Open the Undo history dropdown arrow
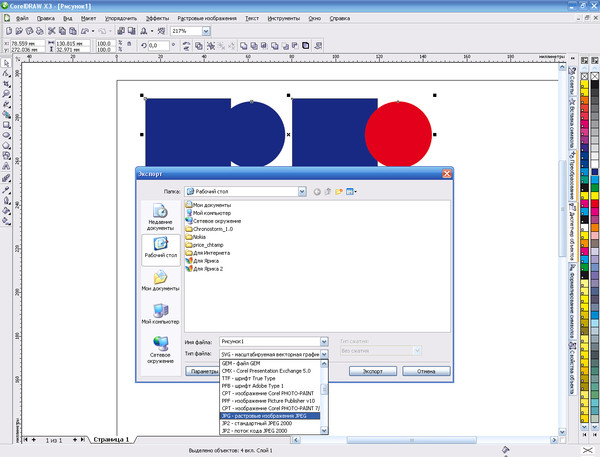Screen dimensions: 600x457 pyautogui.click(x=93, y=31)
